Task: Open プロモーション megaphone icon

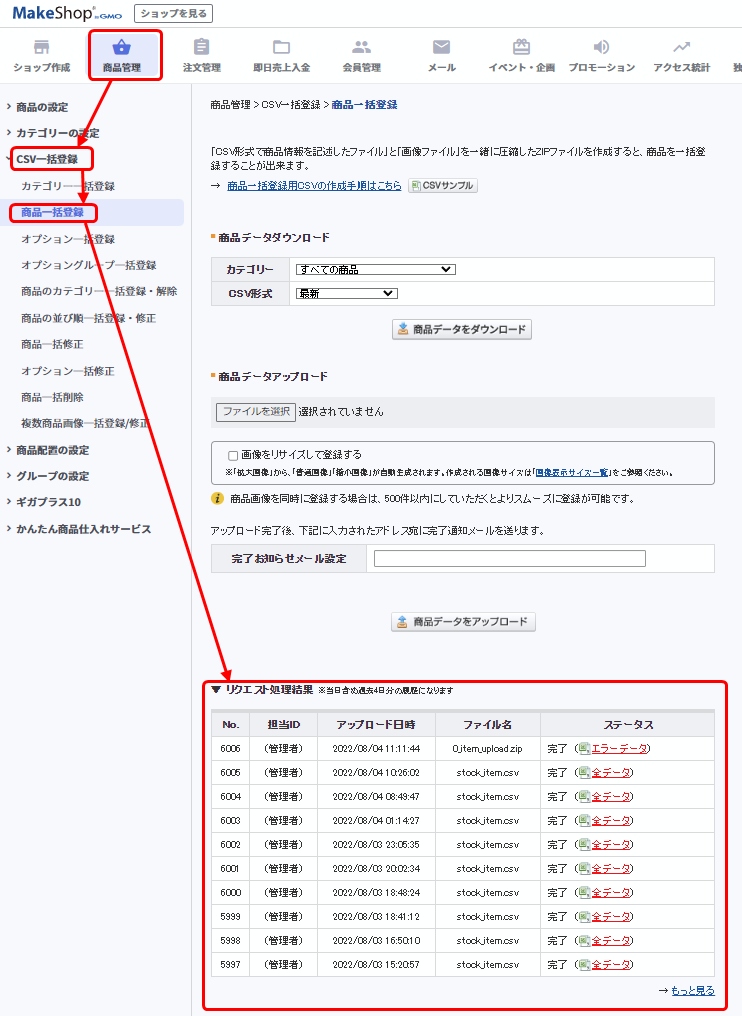Action: tap(601, 48)
